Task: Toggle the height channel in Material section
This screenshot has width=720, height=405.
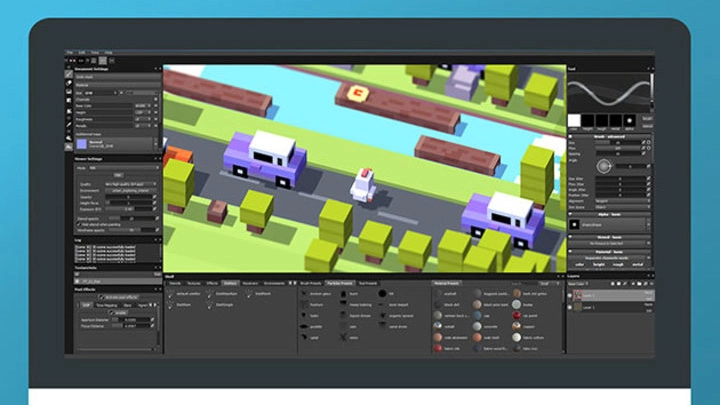Action: 599,265
